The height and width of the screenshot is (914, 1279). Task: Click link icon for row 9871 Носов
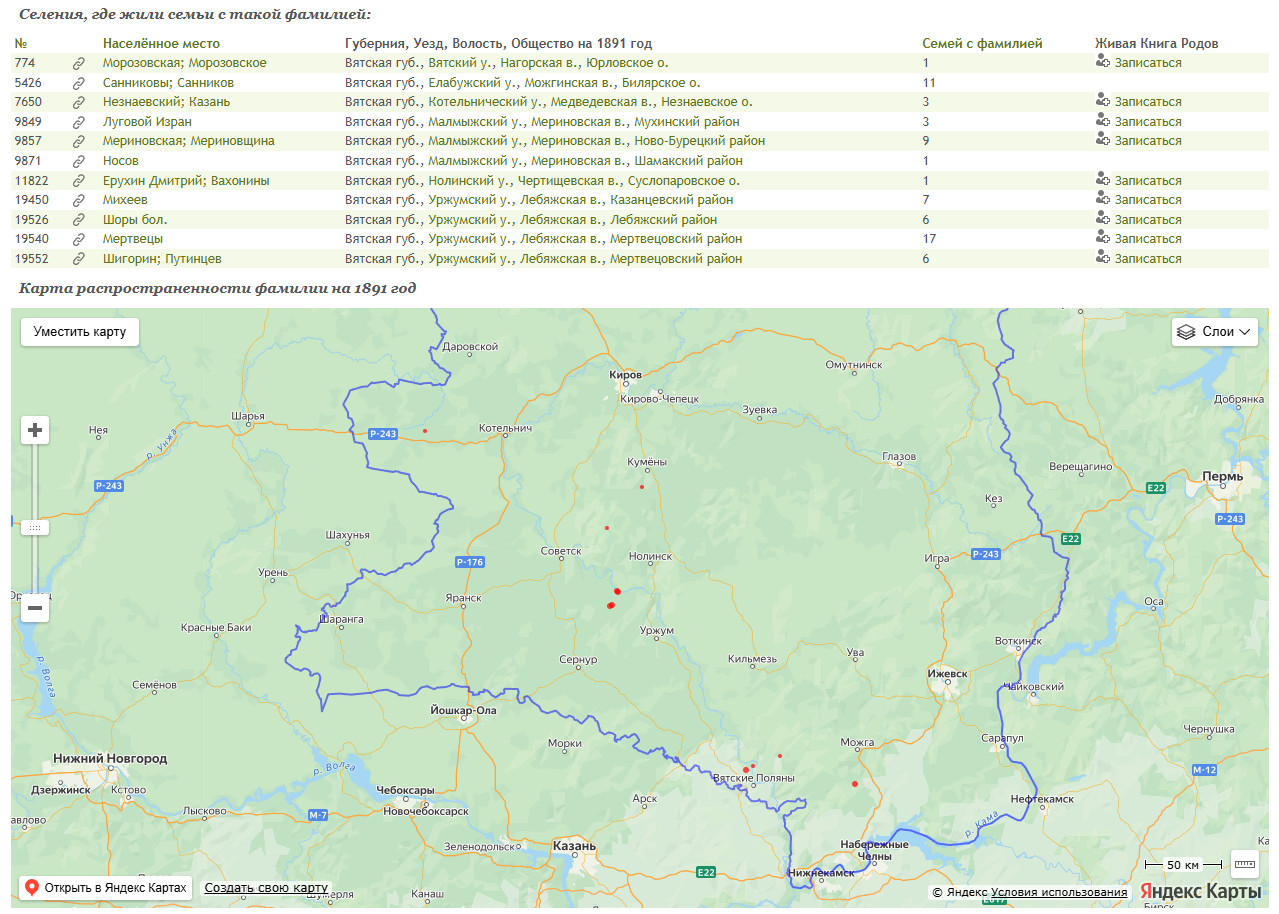pyautogui.click(x=79, y=161)
